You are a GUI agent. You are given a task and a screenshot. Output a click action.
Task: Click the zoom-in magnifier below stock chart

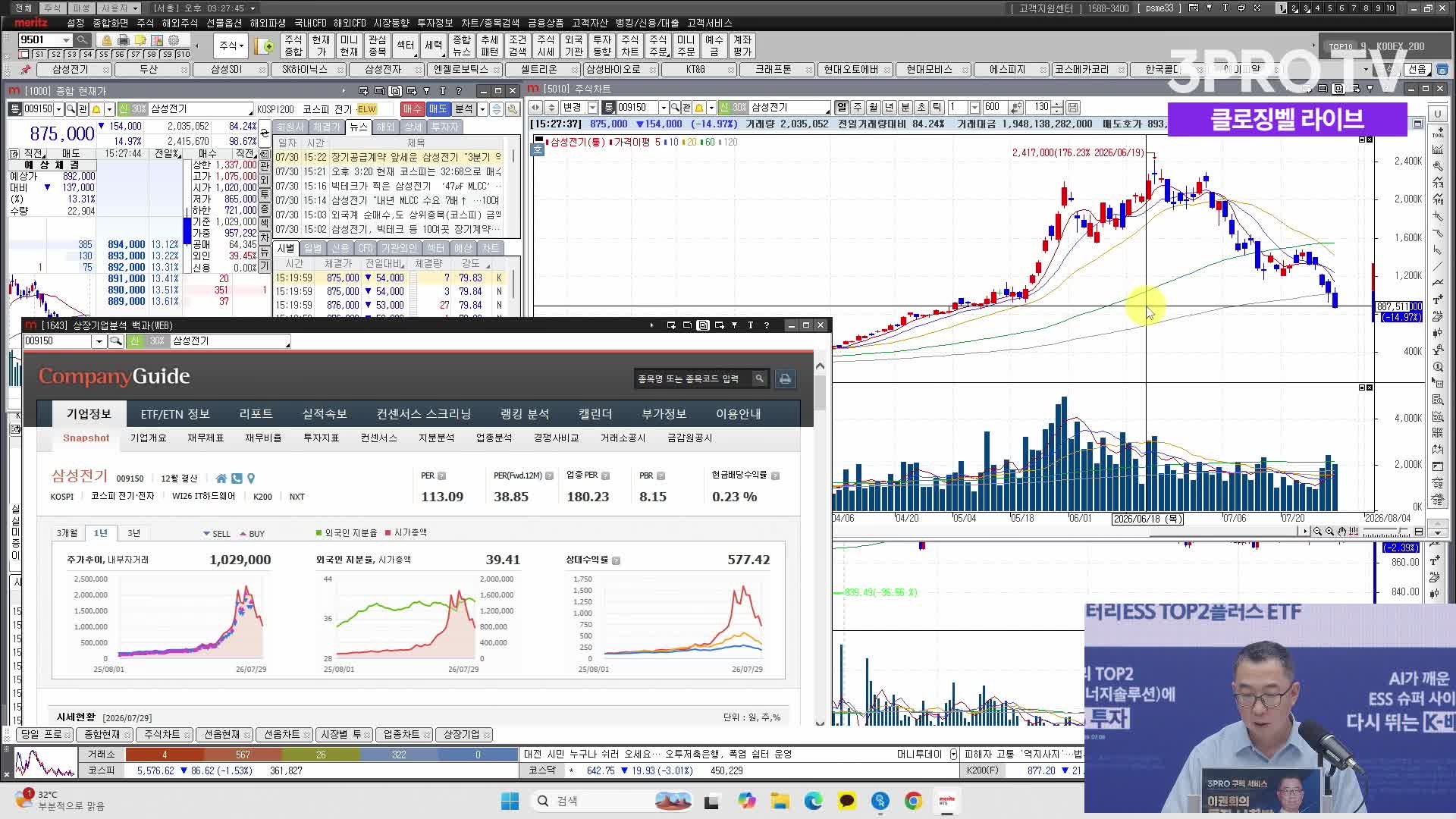click(1329, 532)
